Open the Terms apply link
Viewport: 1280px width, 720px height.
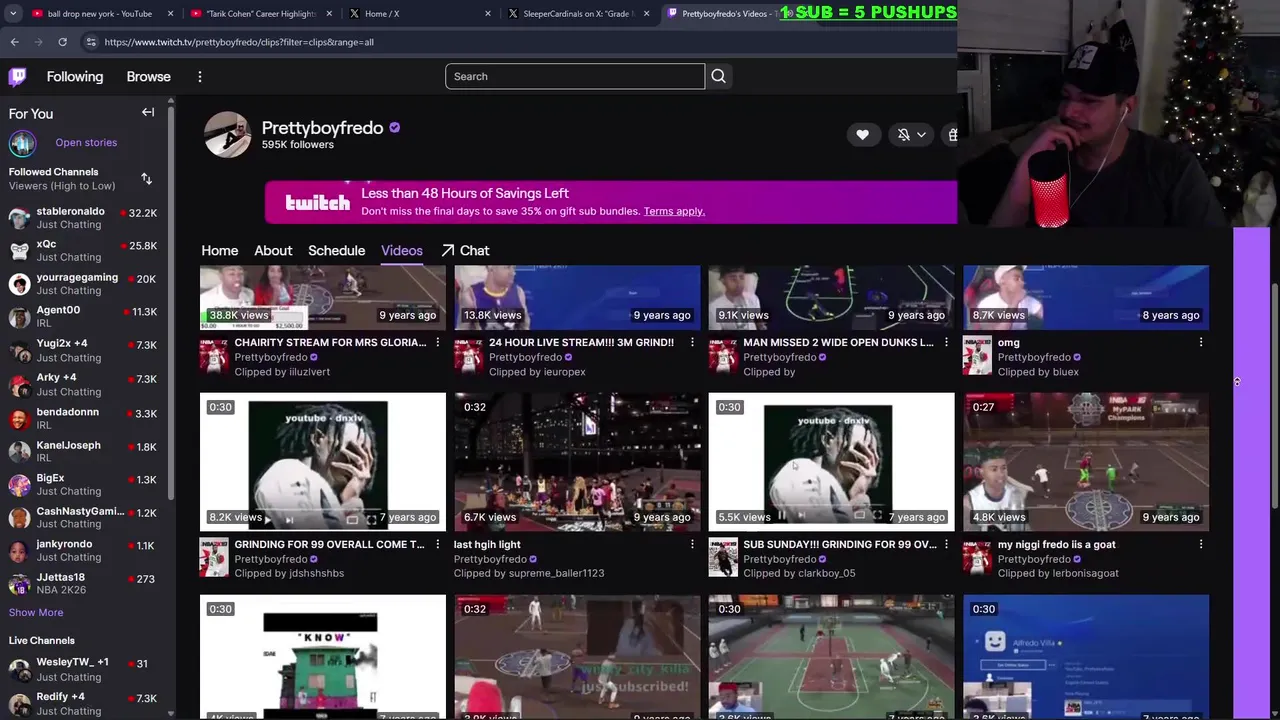[x=674, y=212]
